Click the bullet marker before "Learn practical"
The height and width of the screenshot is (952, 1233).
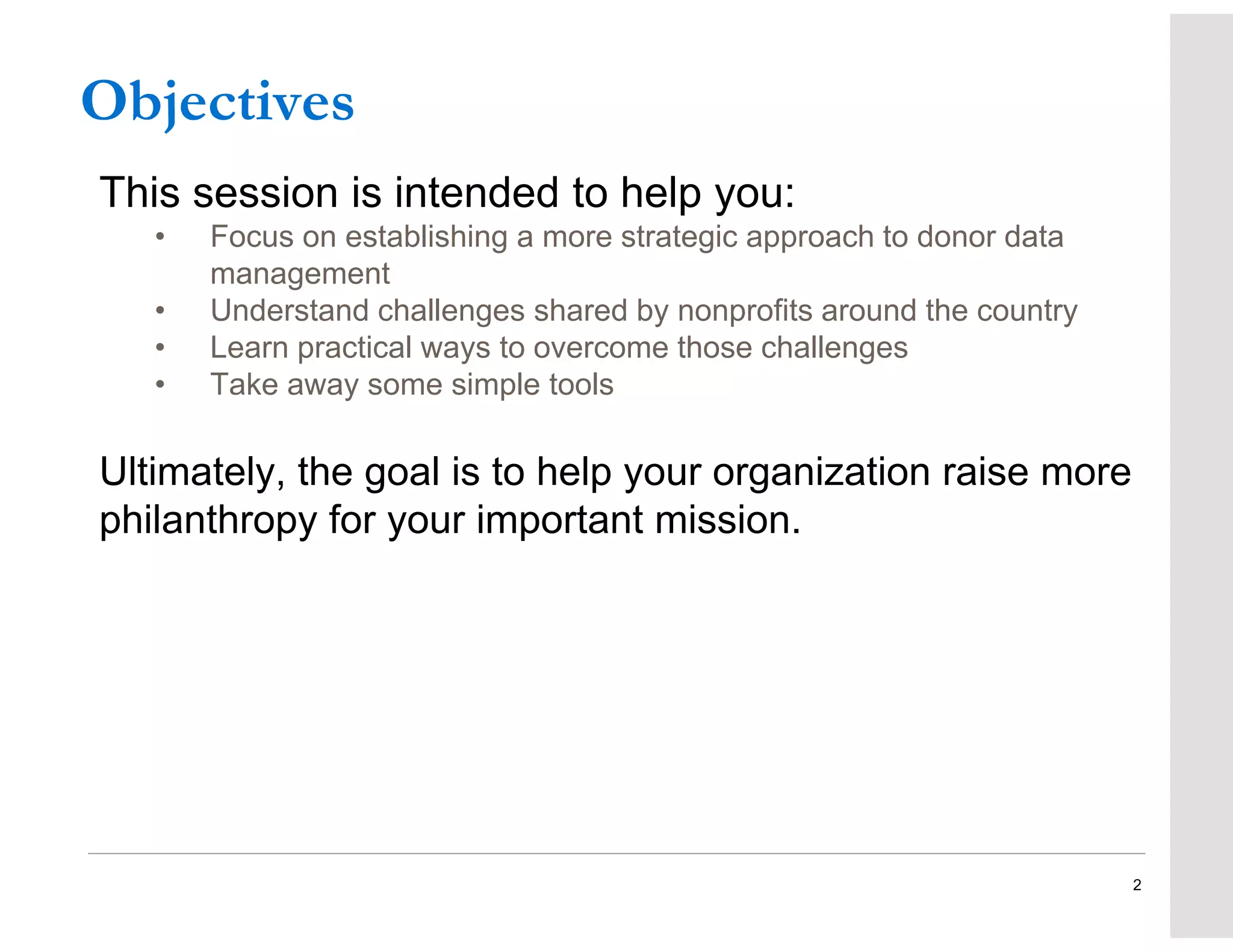160,348
